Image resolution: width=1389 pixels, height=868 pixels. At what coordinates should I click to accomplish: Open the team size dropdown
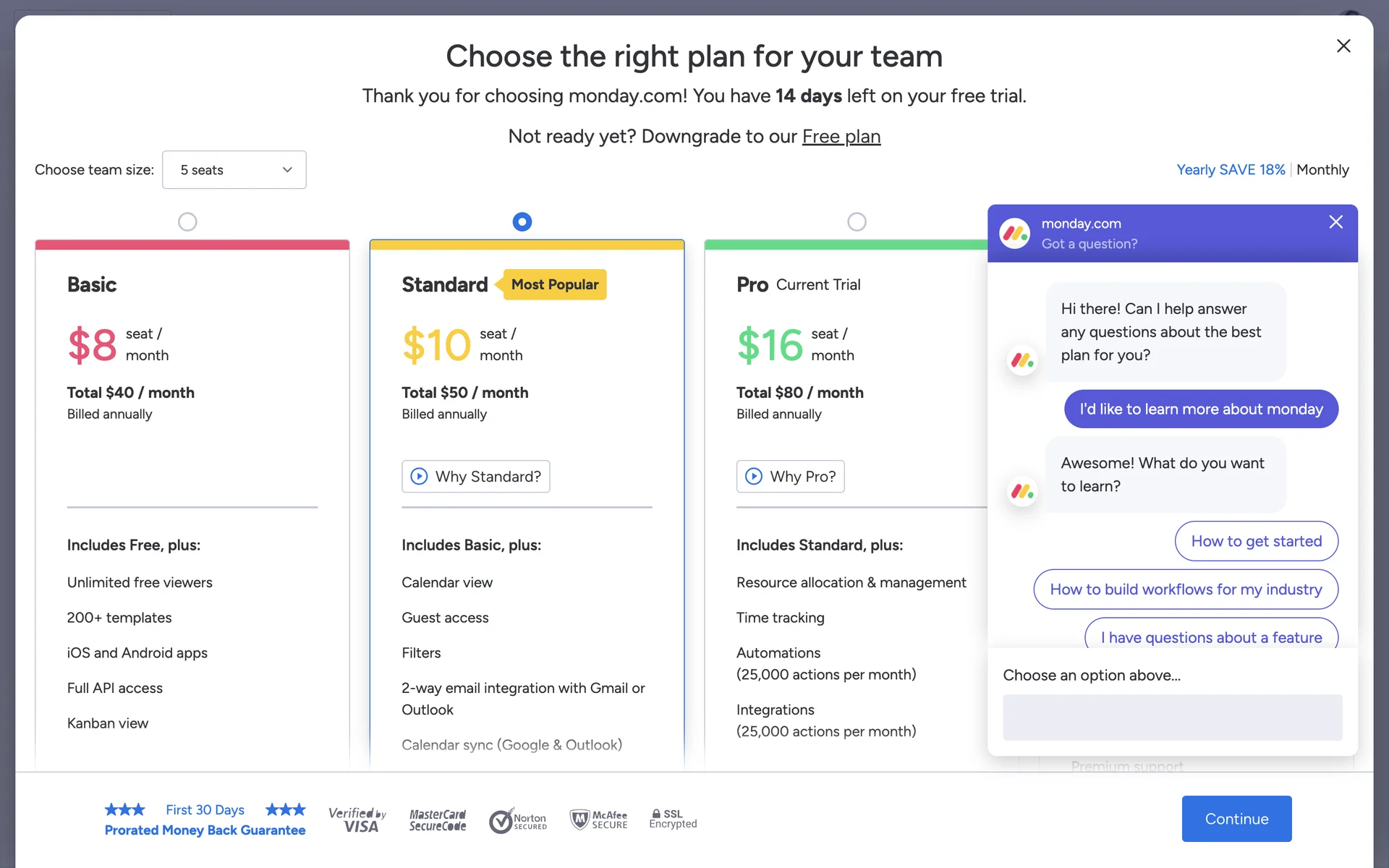(234, 170)
